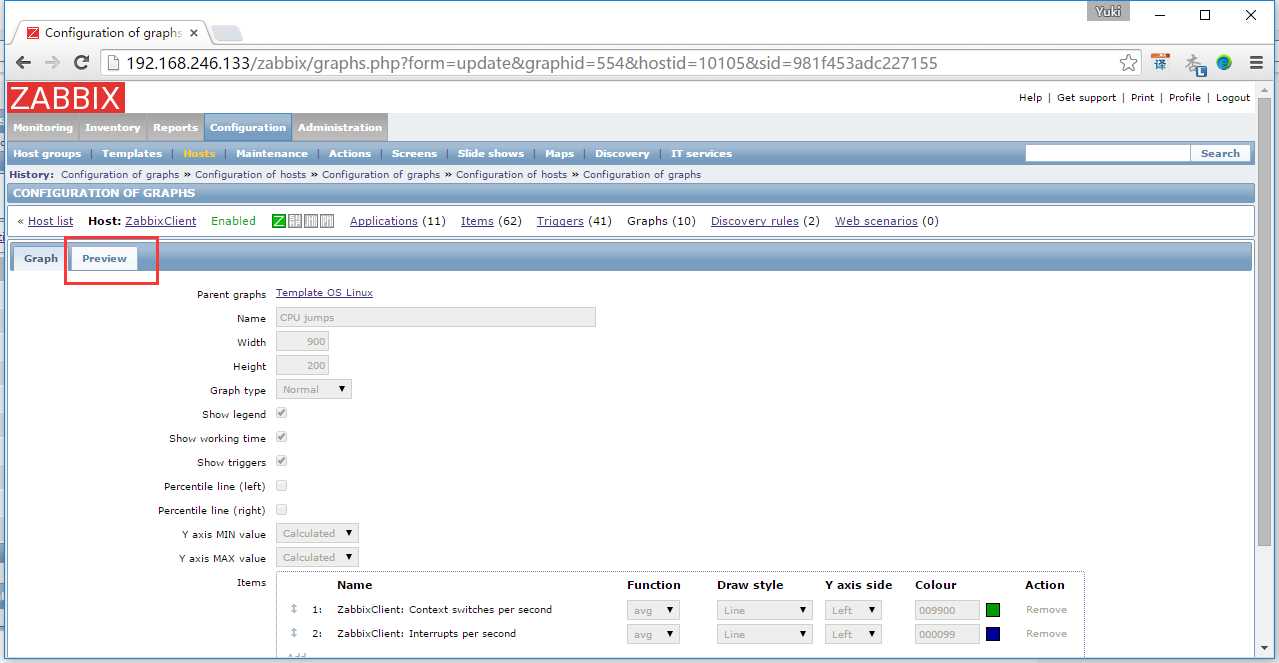
Task: Click the green Zabbix agent availability icon
Action: 279,221
